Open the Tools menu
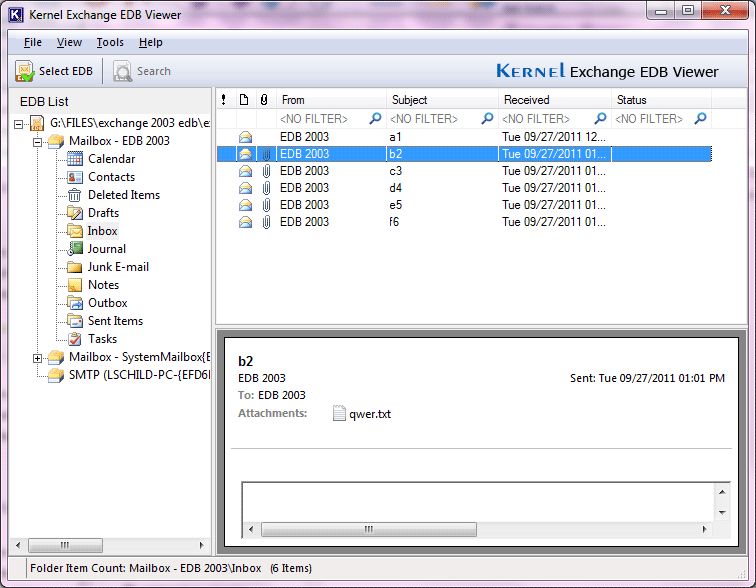The image size is (756, 588). pos(110,42)
